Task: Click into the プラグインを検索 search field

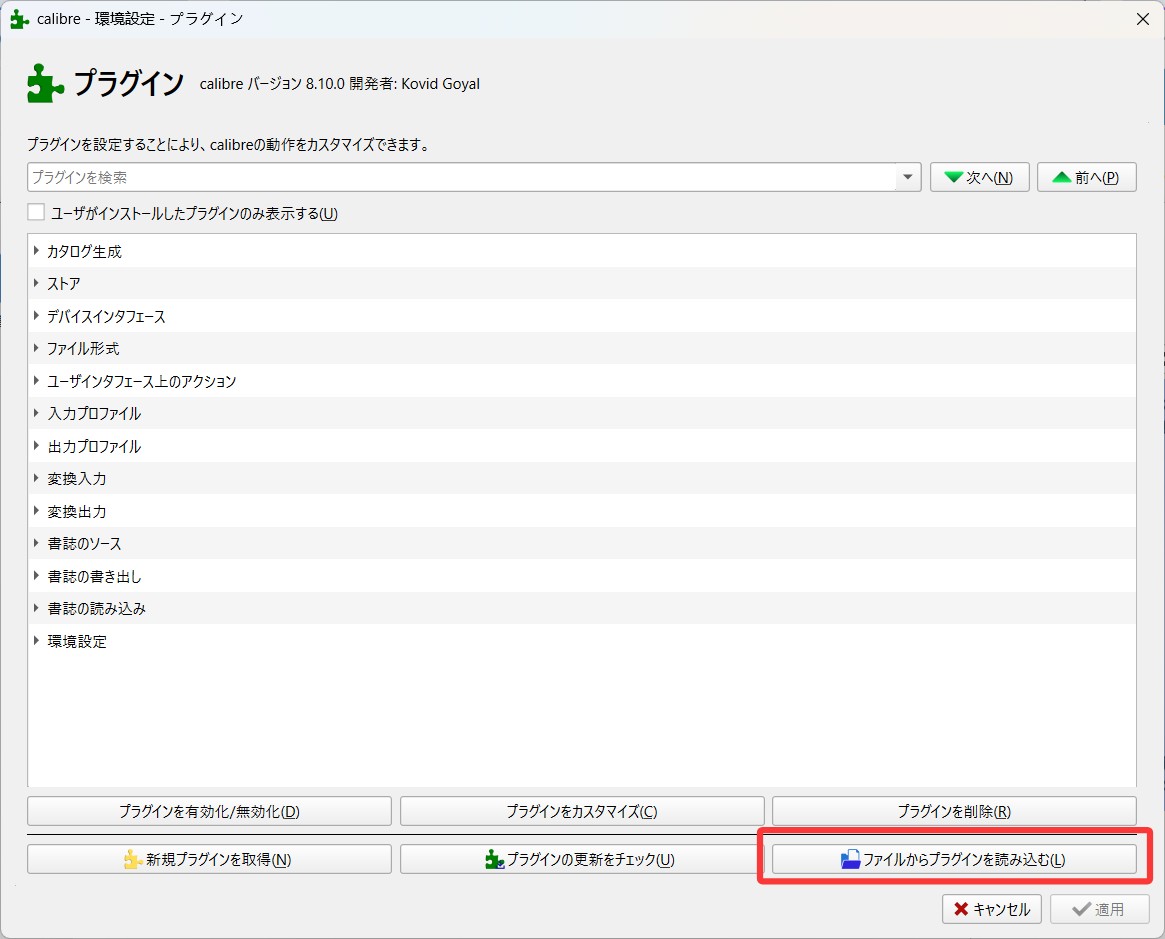Action: click(x=460, y=177)
